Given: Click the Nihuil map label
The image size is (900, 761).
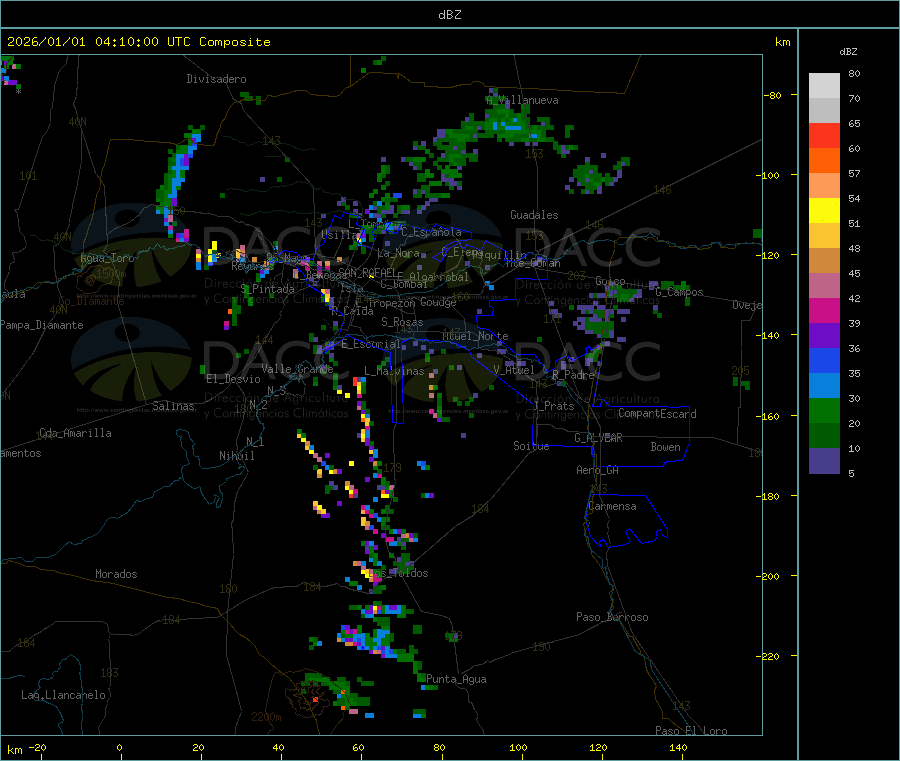Looking at the screenshot, I should point(237,456).
